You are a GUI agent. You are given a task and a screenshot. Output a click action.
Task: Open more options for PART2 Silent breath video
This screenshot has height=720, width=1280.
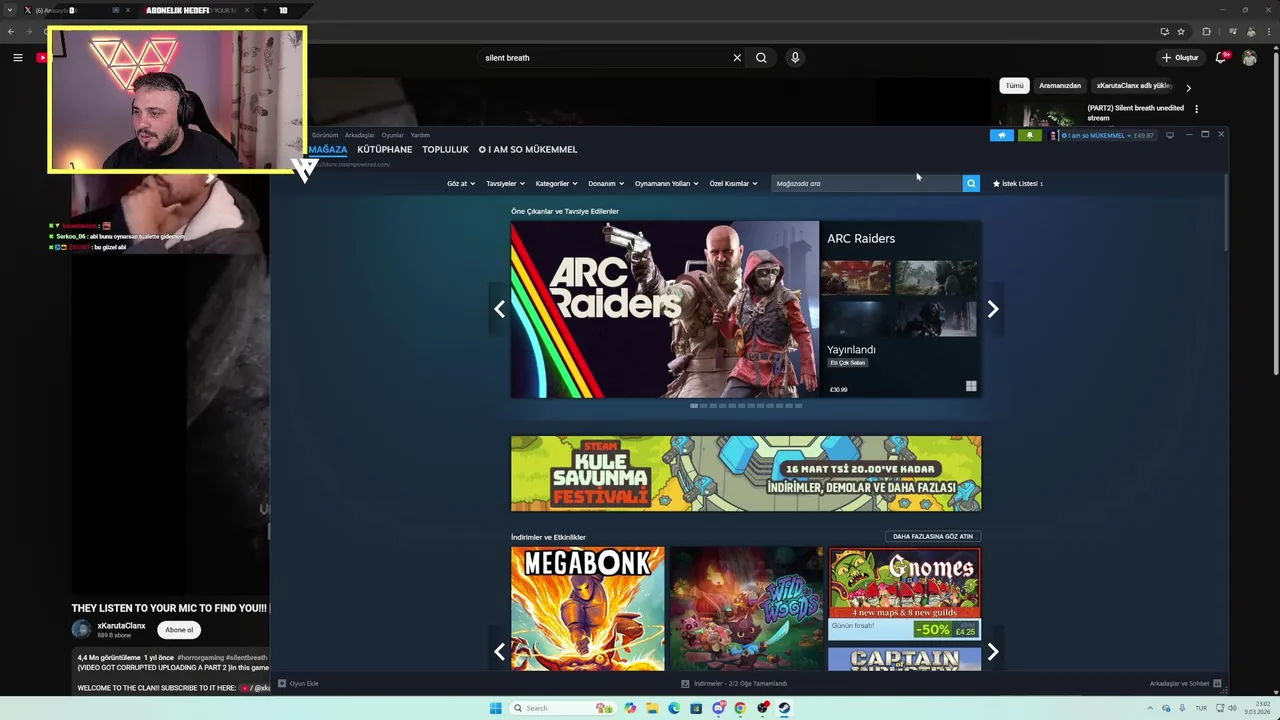[x=1196, y=109]
